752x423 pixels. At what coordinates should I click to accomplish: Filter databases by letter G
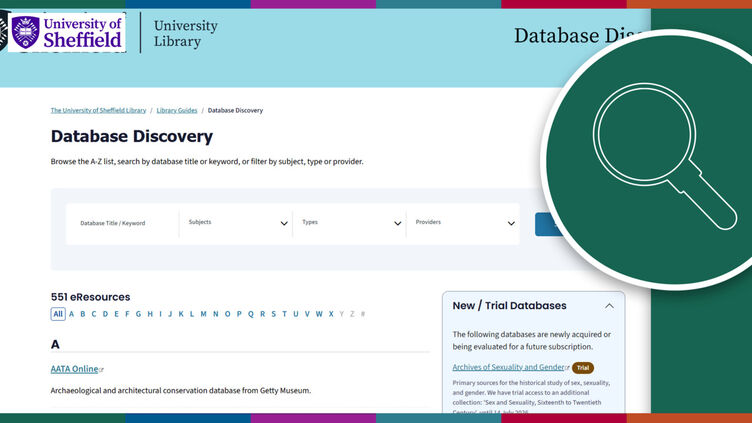(138, 314)
